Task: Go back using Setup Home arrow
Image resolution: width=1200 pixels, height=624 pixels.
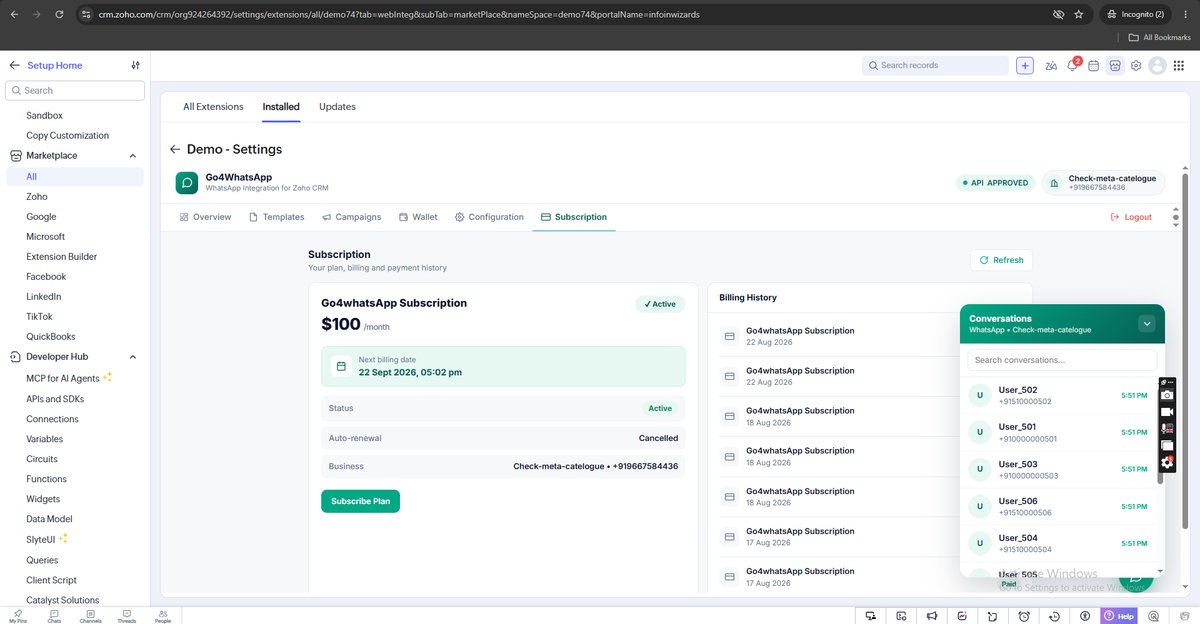Action: [x=14, y=65]
